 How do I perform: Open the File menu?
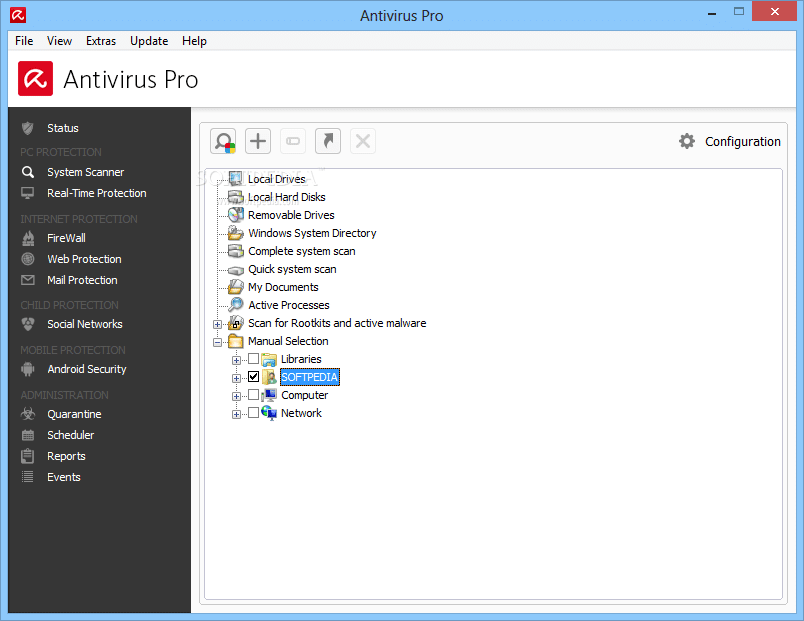24,41
